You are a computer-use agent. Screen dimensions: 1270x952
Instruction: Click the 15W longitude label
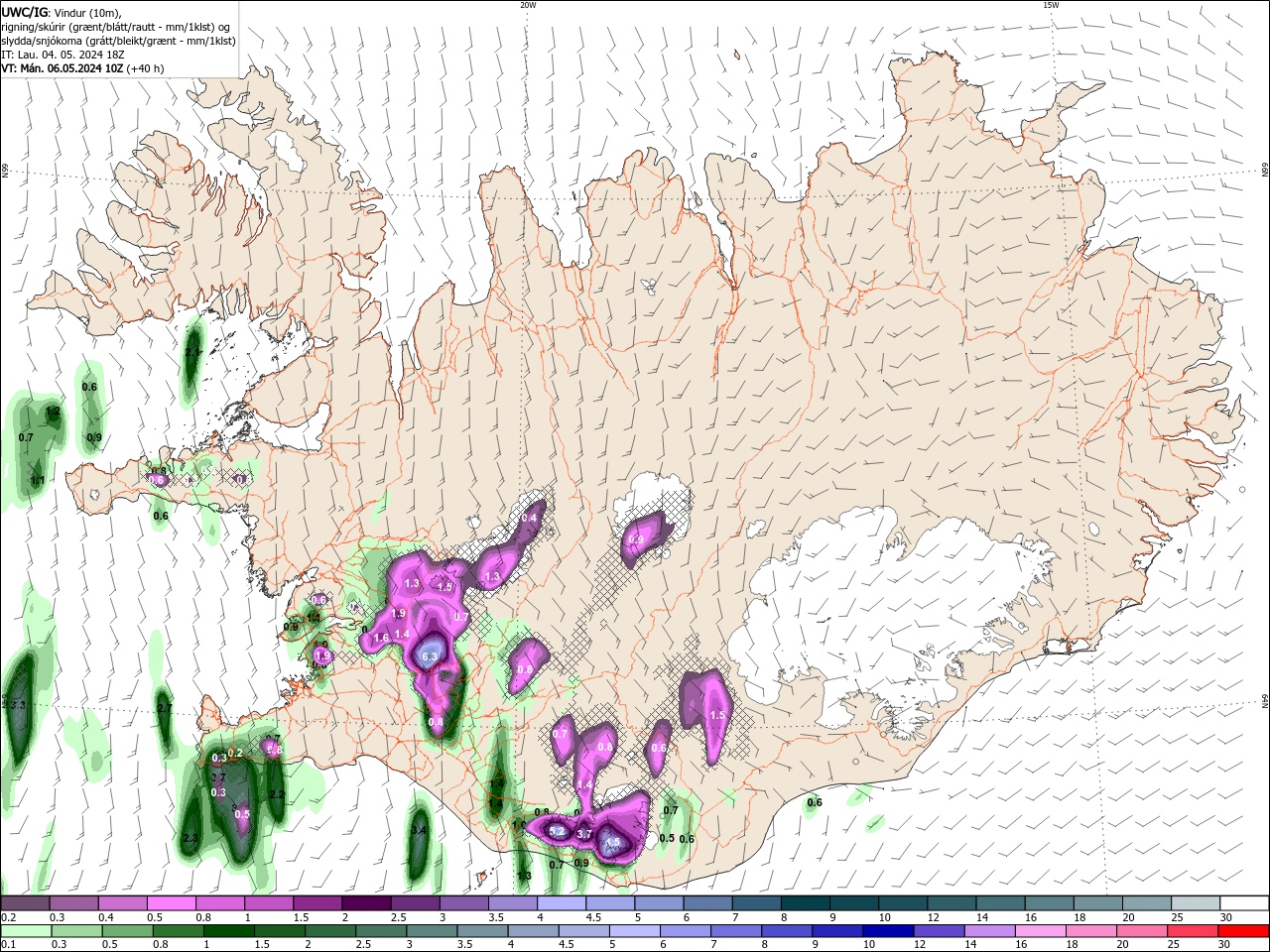coord(1051,5)
